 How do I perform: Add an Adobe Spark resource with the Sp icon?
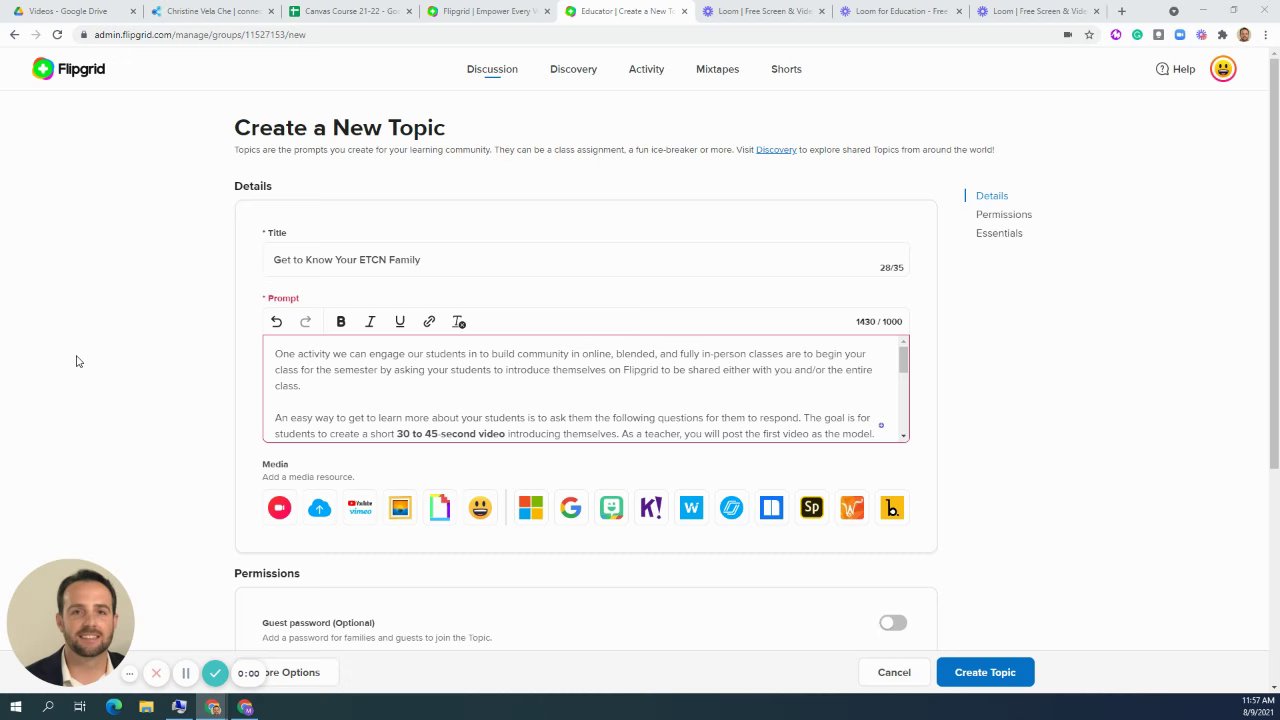(812, 508)
